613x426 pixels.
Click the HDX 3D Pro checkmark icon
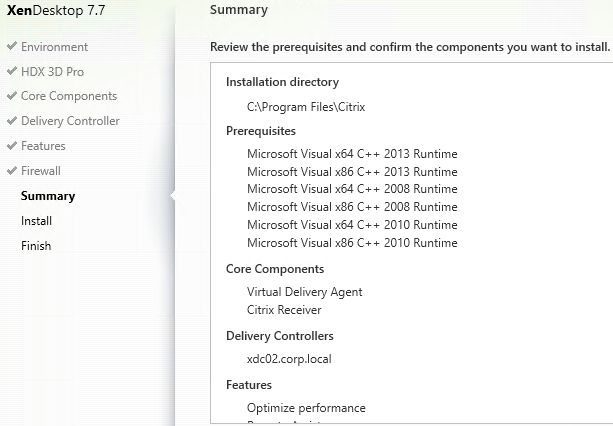pyautogui.click(x=12, y=71)
